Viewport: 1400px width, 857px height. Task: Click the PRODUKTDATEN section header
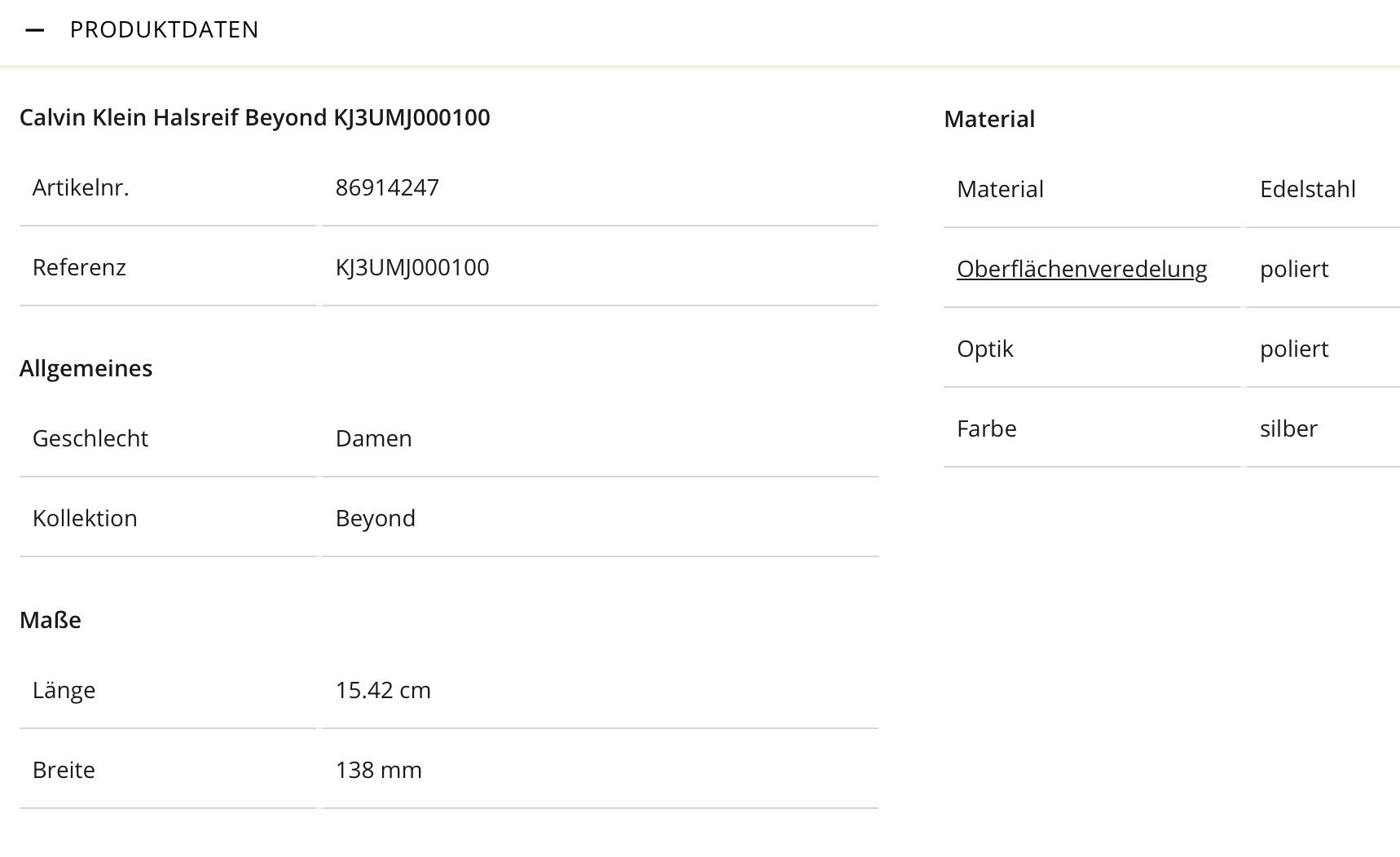point(164,30)
